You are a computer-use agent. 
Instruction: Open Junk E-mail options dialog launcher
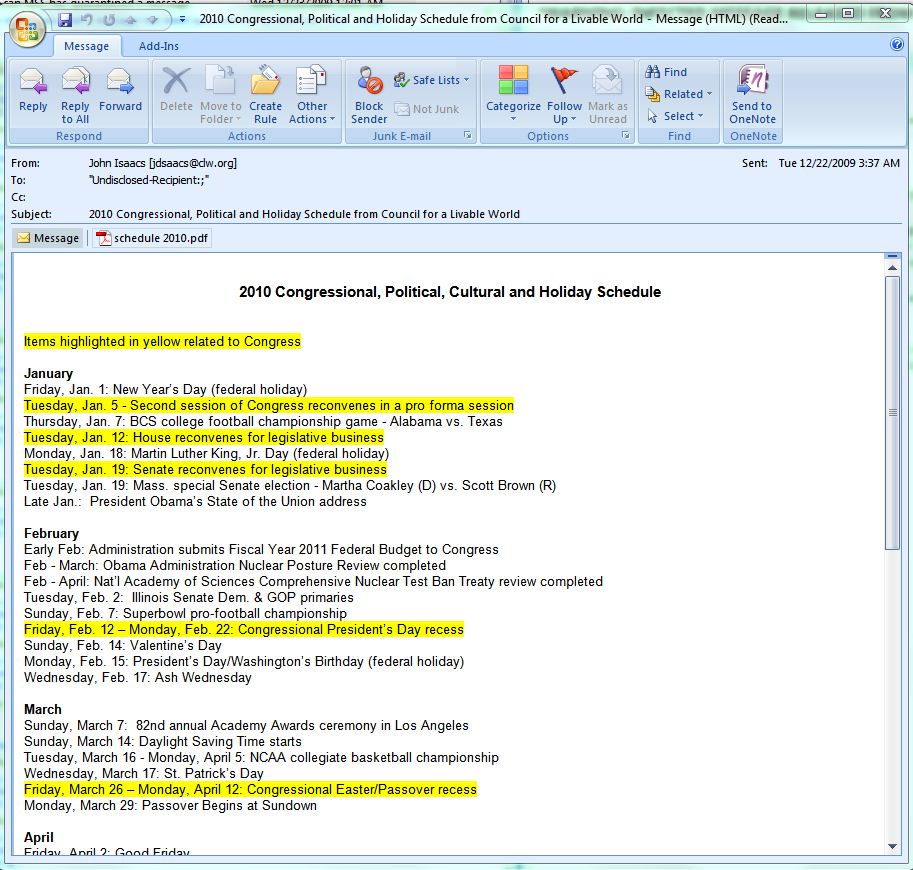(x=468, y=135)
